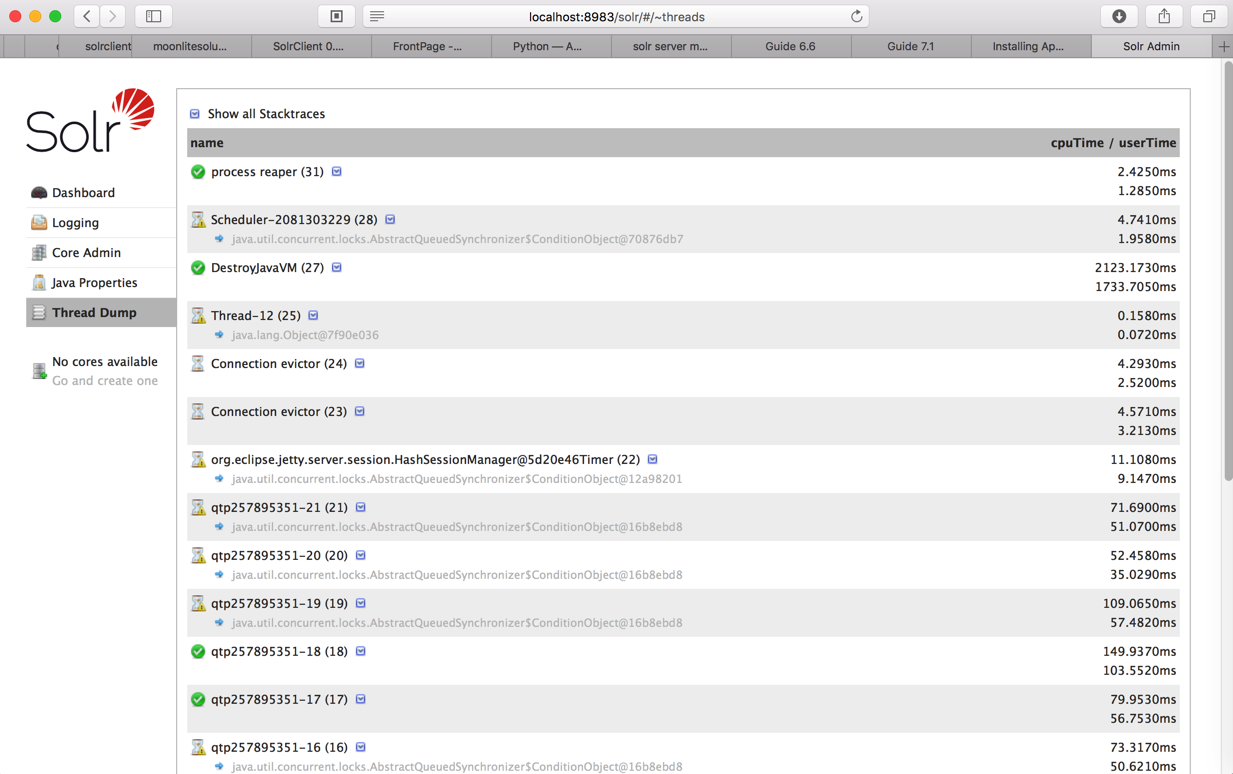Image resolution: width=1233 pixels, height=774 pixels.
Task: Show Safari downloads
Action: click(1119, 16)
